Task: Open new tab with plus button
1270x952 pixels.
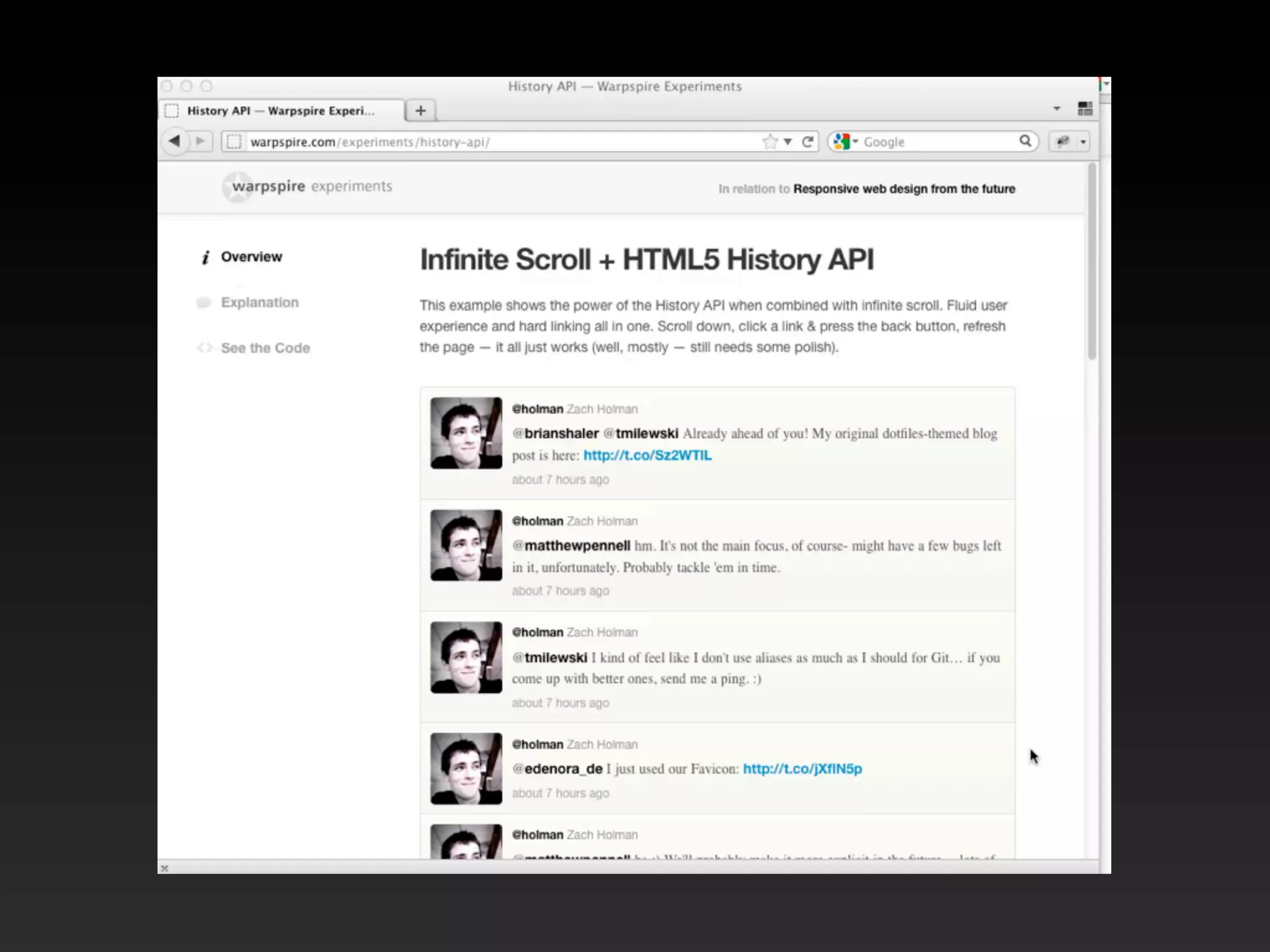Action: 420,110
